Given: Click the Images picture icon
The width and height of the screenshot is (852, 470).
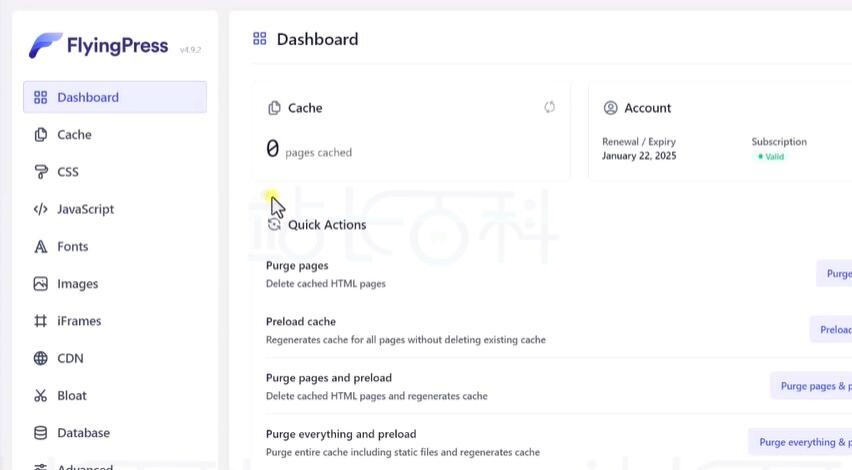Looking at the screenshot, I should (40, 284).
